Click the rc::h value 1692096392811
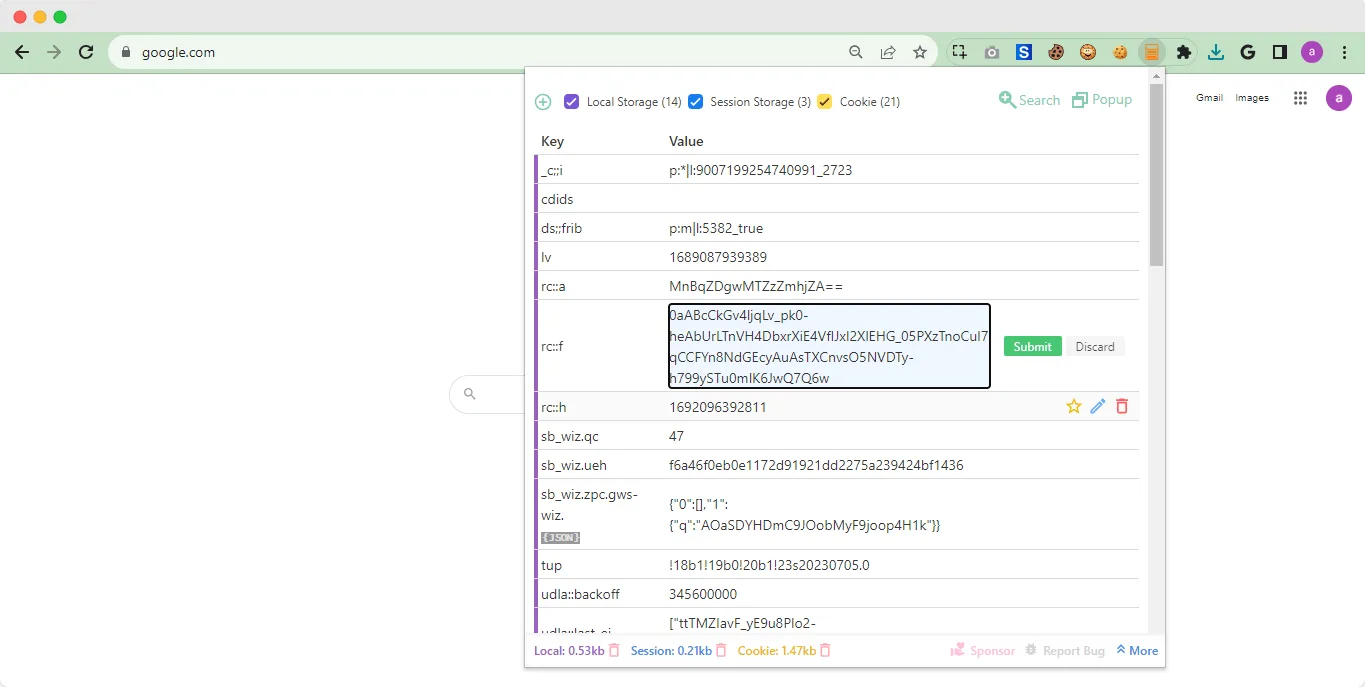This screenshot has height=687, width=1365. click(718, 407)
